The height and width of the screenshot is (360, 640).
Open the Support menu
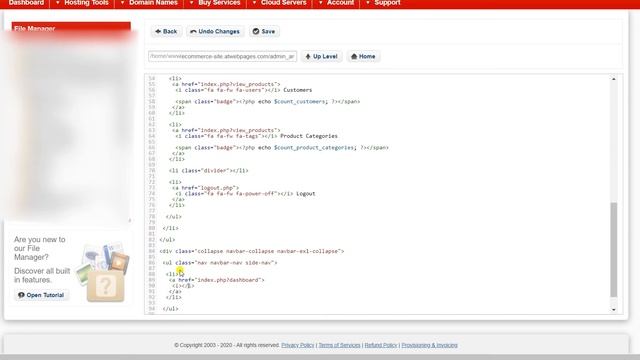pos(387,3)
